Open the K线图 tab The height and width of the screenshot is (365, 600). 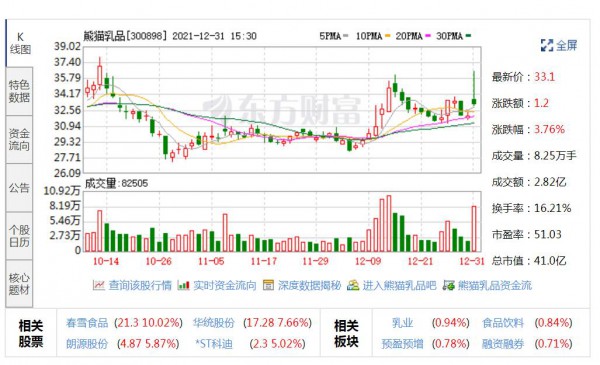point(20,43)
